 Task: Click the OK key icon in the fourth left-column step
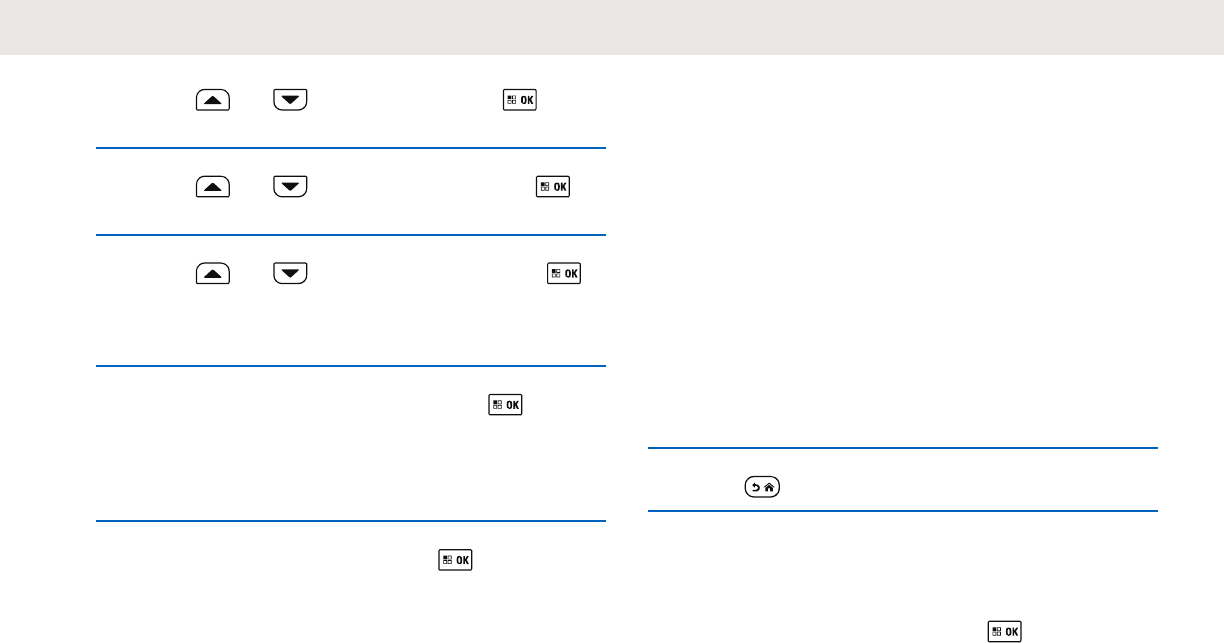[505, 404]
